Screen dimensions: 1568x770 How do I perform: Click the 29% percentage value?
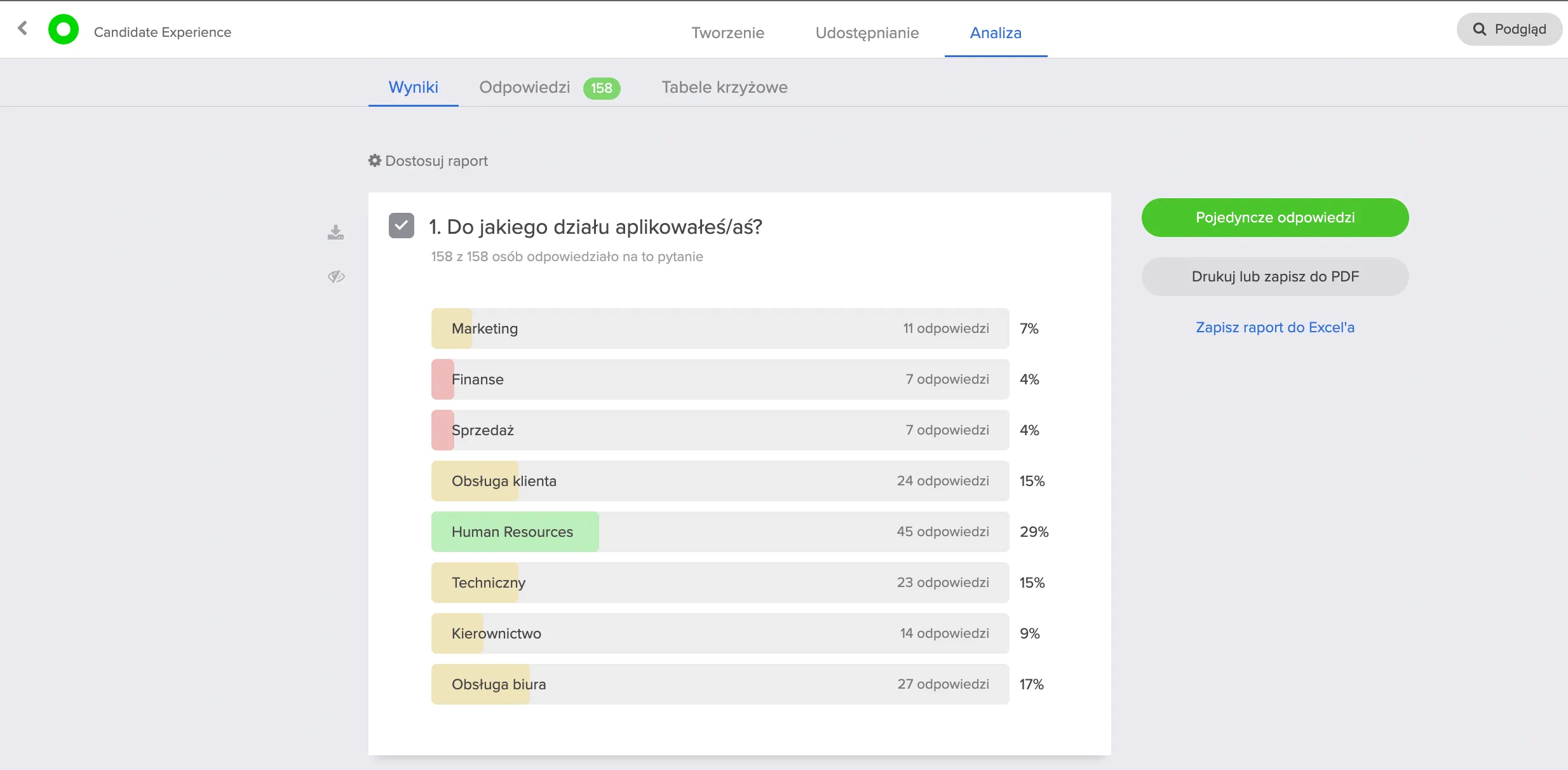[1034, 532]
